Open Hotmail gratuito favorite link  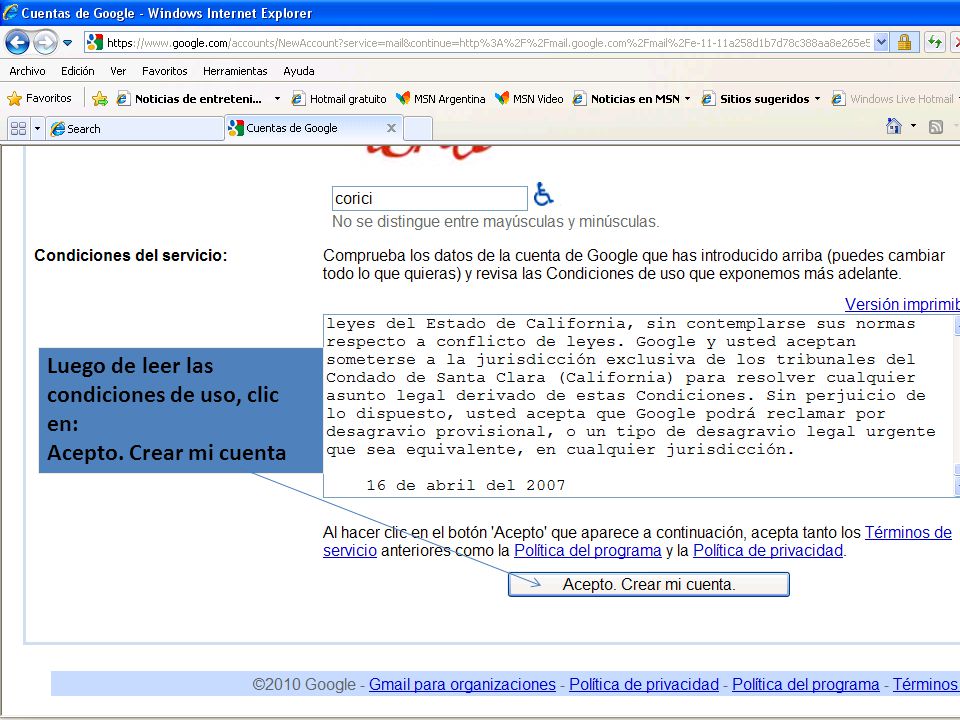point(340,99)
